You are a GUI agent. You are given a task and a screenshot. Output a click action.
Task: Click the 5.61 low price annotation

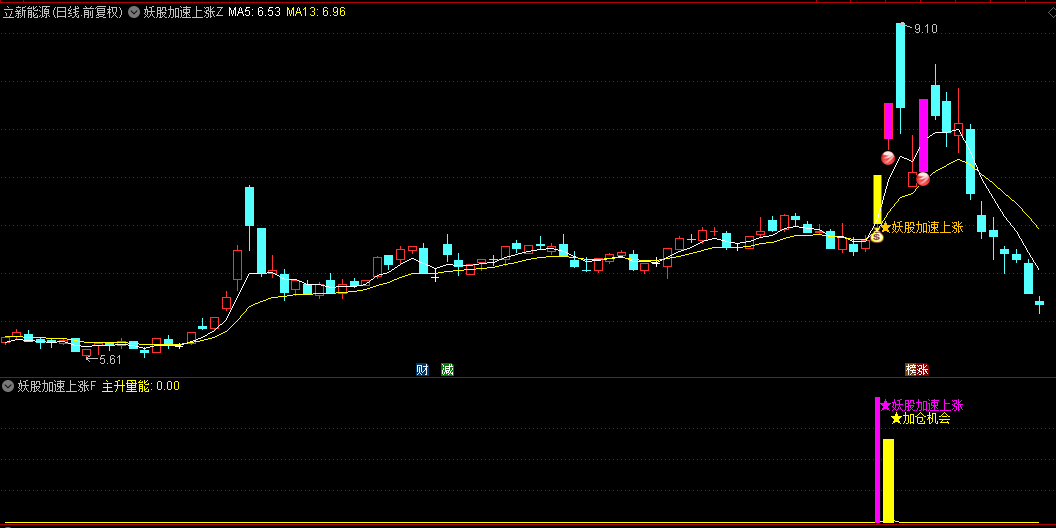point(109,360)
